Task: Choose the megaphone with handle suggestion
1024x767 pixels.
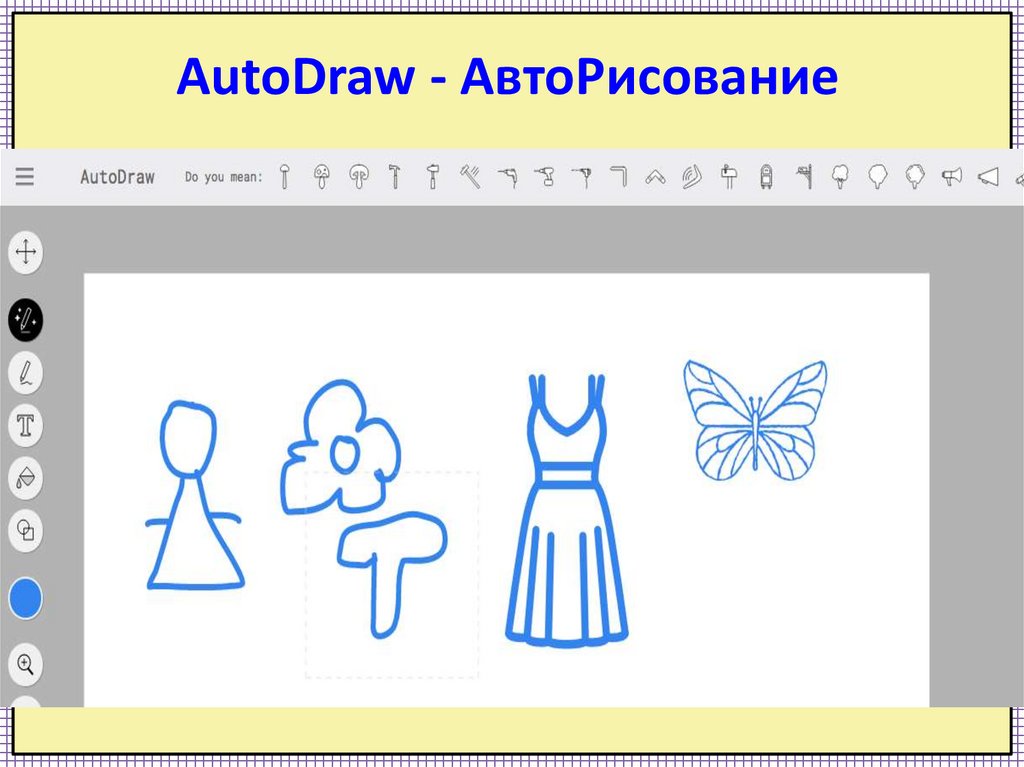Action: (952, 176)
